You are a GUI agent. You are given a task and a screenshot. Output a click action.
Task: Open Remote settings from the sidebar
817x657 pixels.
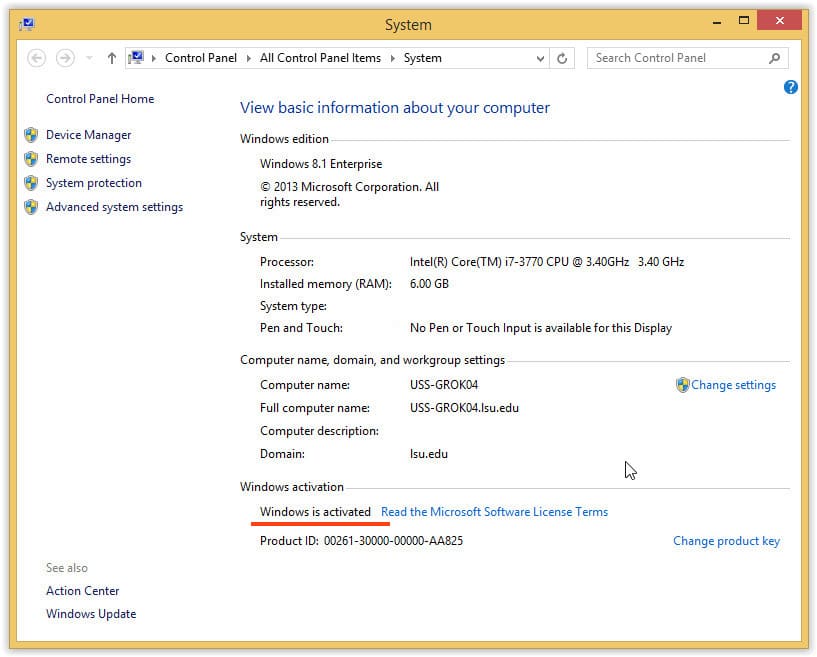[88, 159]
